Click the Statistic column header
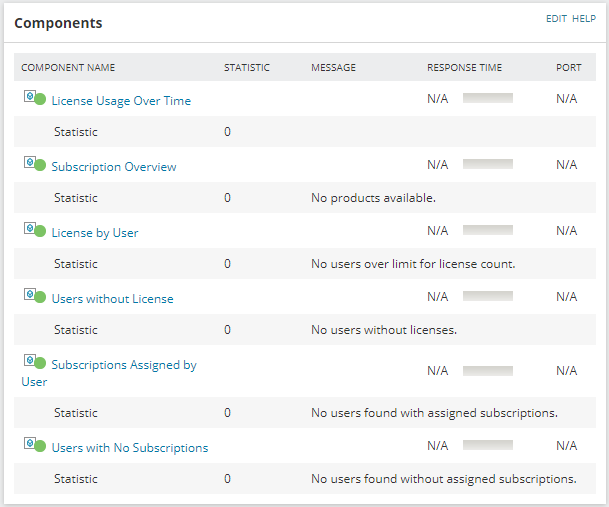 click(247, 68)
